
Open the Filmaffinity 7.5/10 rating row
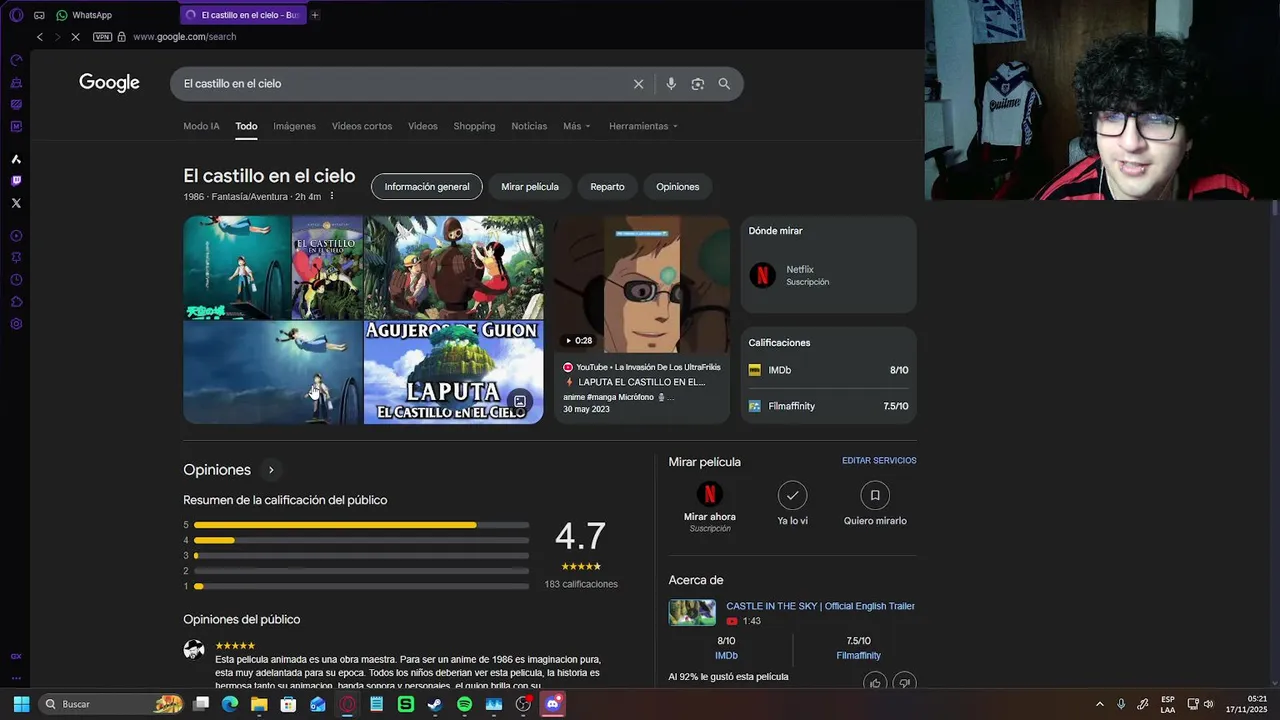828,406
